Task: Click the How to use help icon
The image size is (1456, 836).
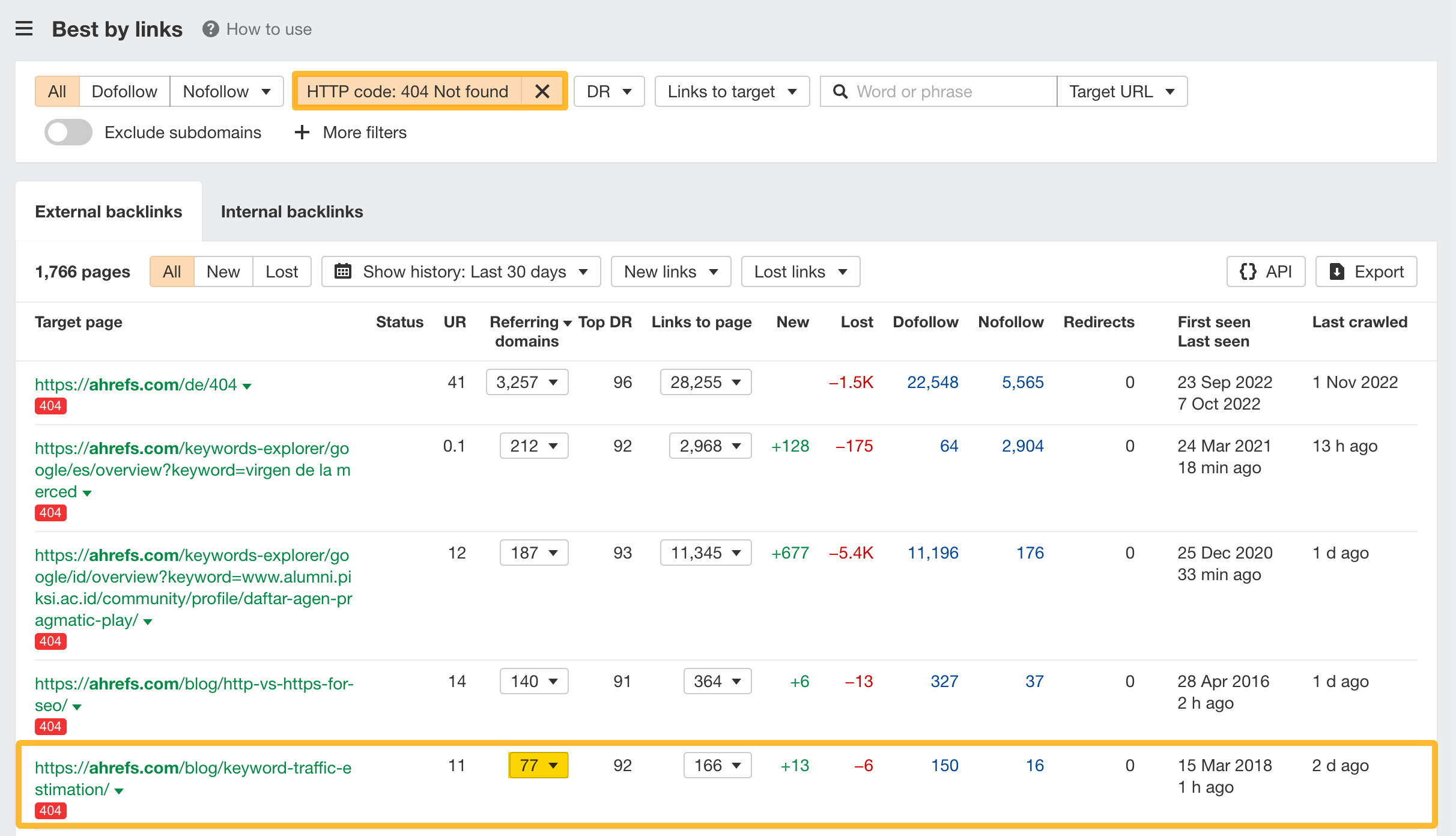Action: point(210,29)
